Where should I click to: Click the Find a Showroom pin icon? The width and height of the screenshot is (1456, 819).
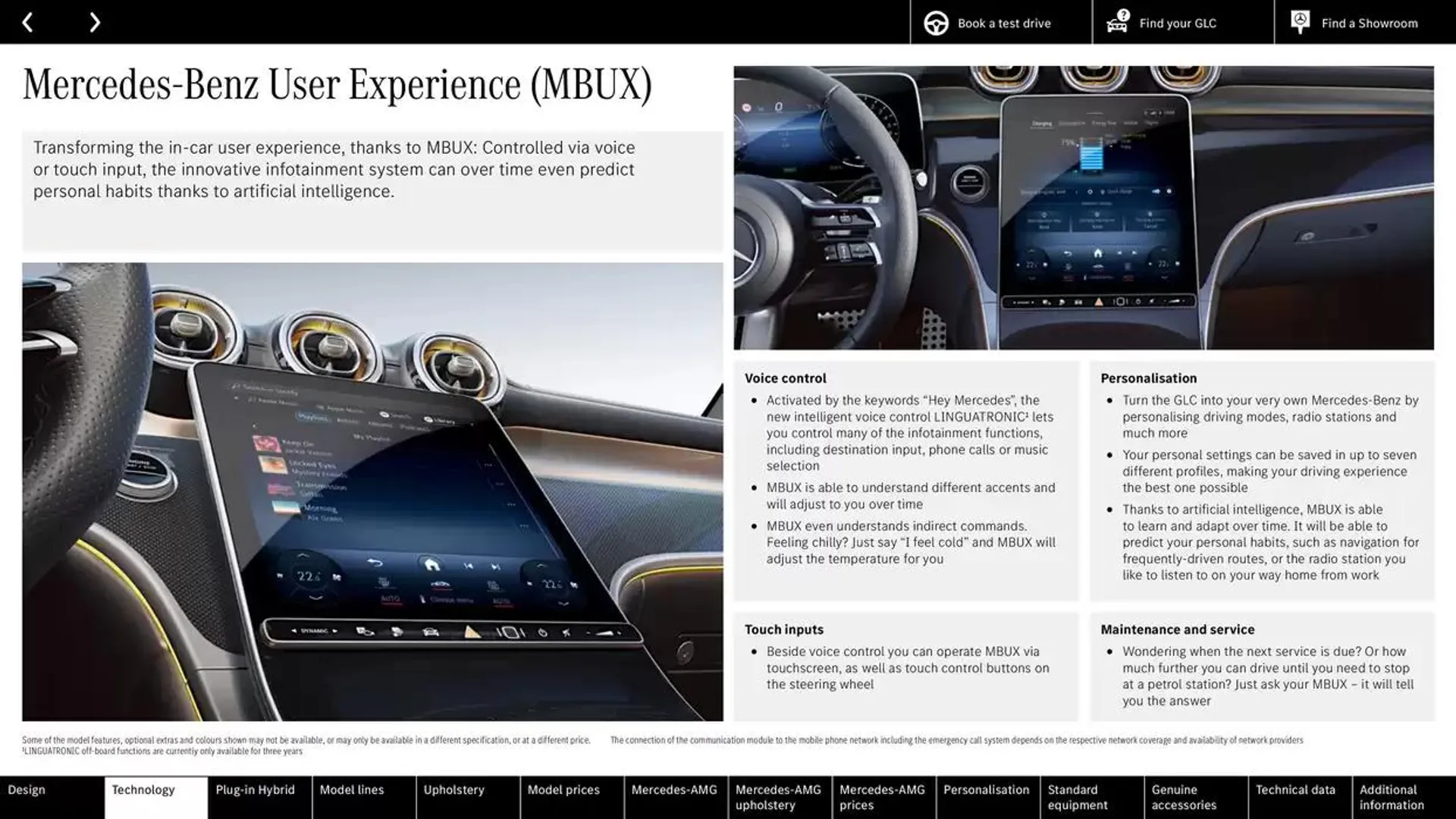(1300, 21)
